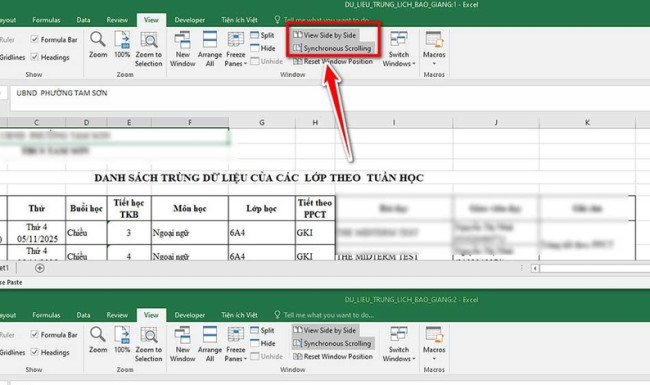Click Reset Window Position in bottom window
The width and height of the screenshot is (650, 385).
tap(333, 356)
